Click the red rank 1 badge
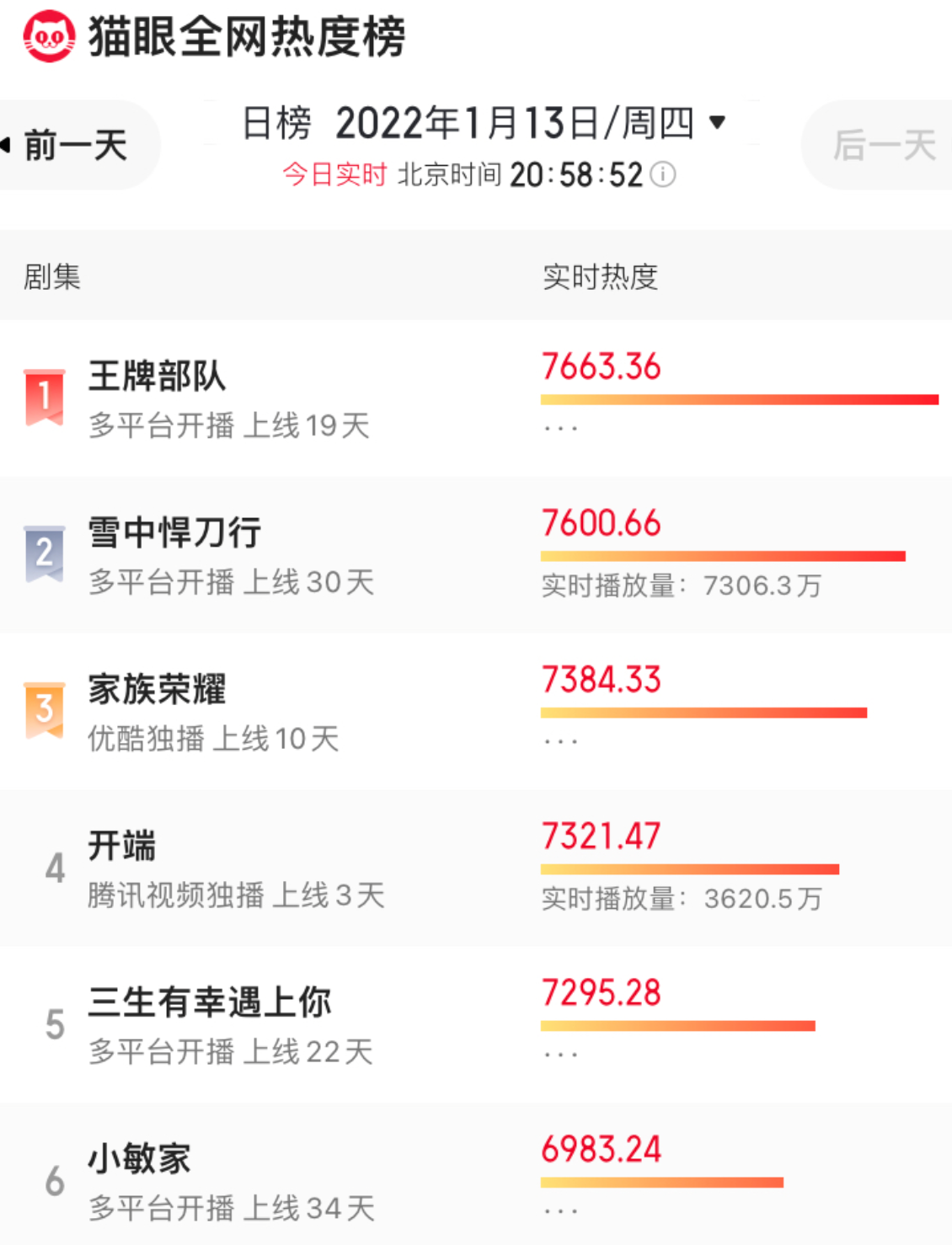 tap(45, 396)
